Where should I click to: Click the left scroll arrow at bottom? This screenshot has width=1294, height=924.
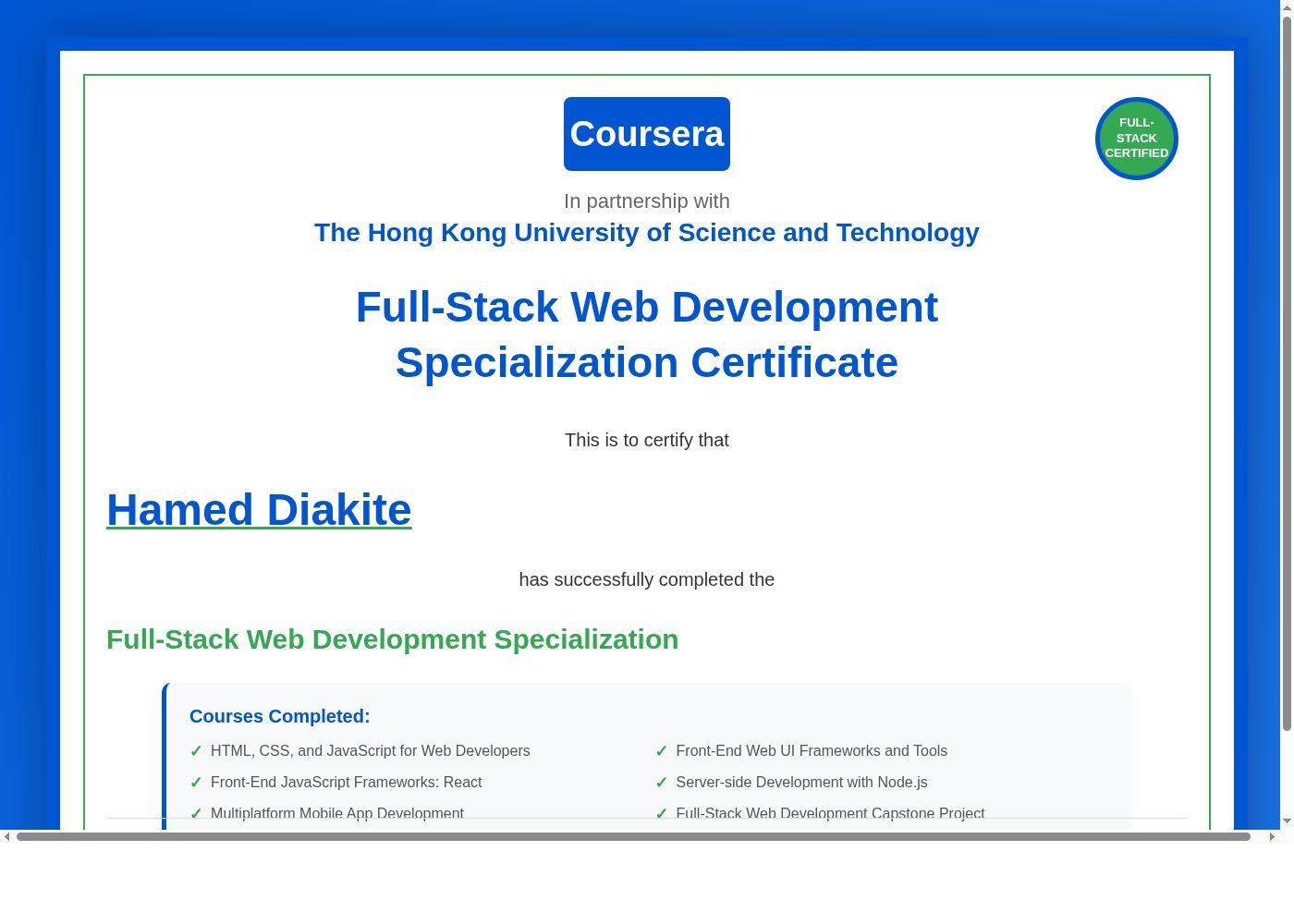pos(7,835)
